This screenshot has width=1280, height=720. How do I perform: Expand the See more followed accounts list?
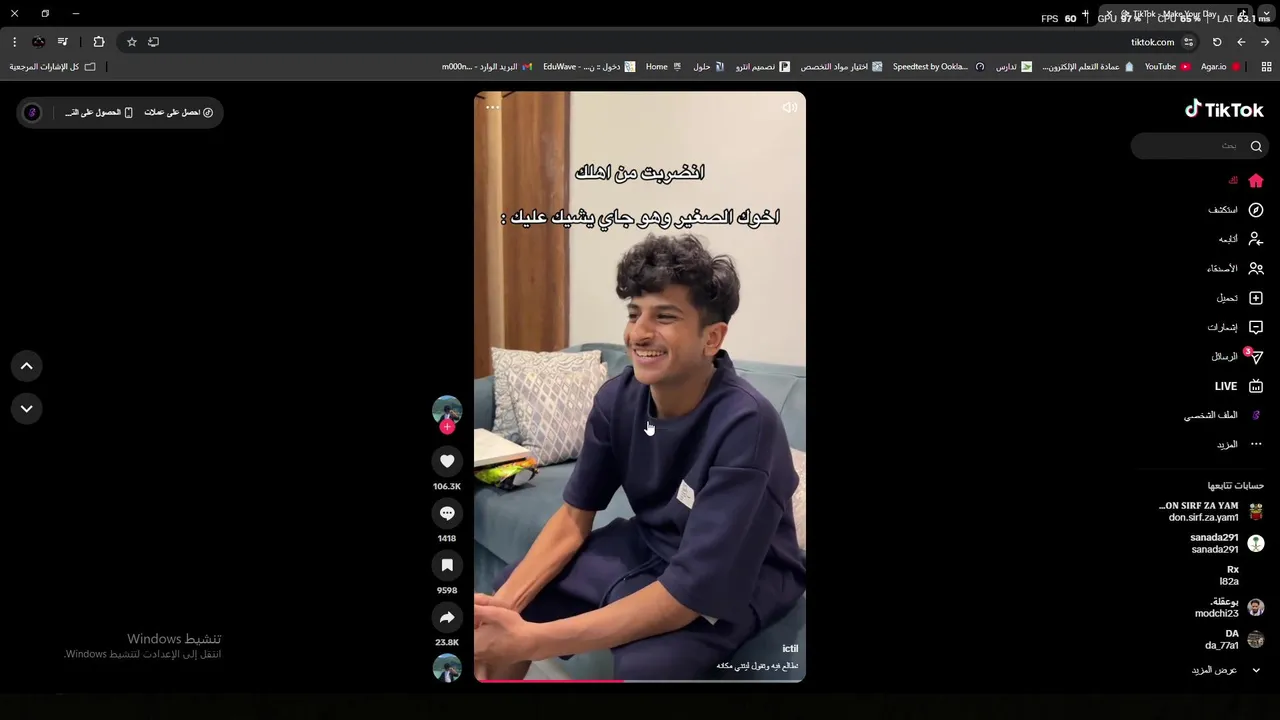(x=1227, y=670)
